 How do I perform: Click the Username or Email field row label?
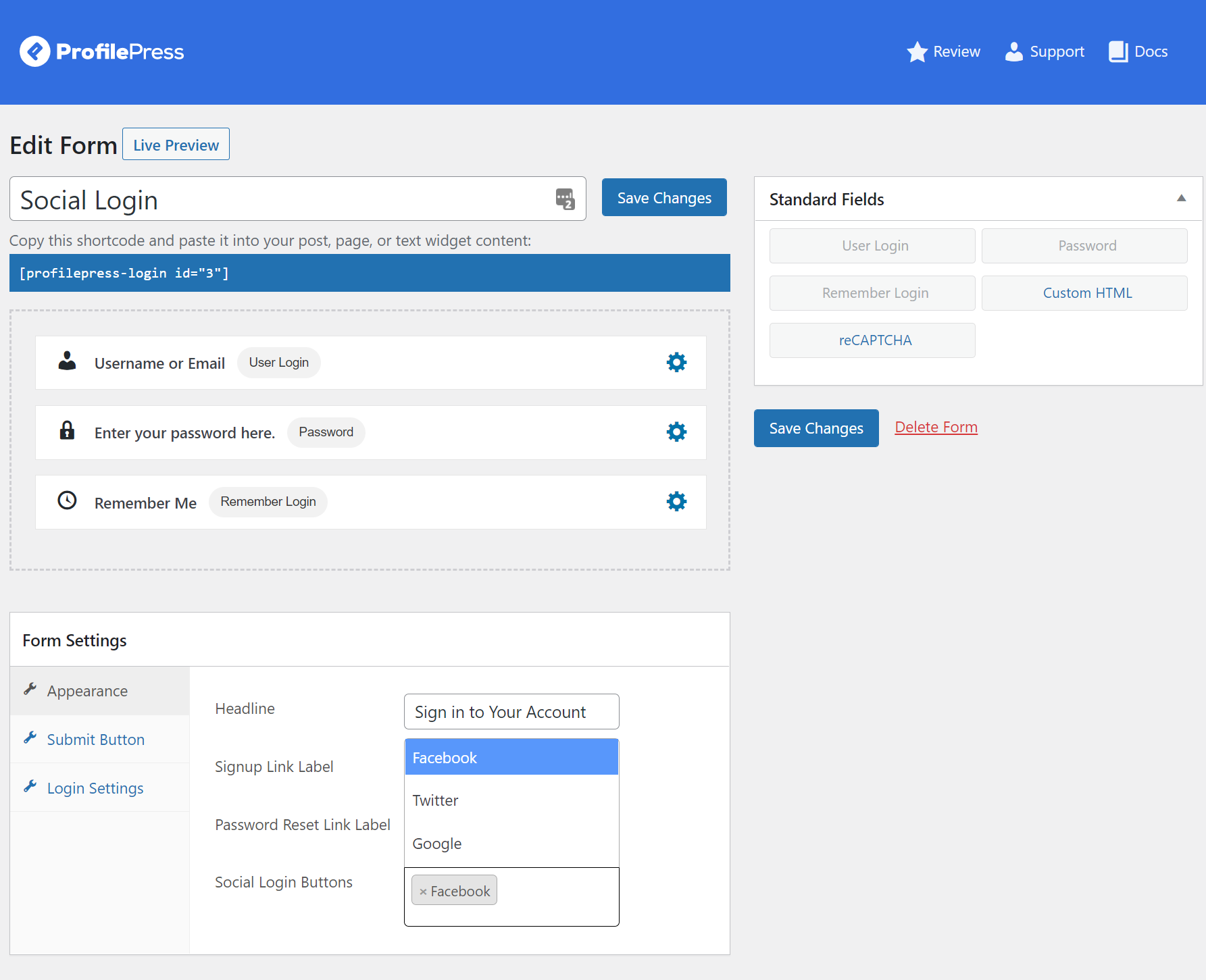[x=159, y=363]
